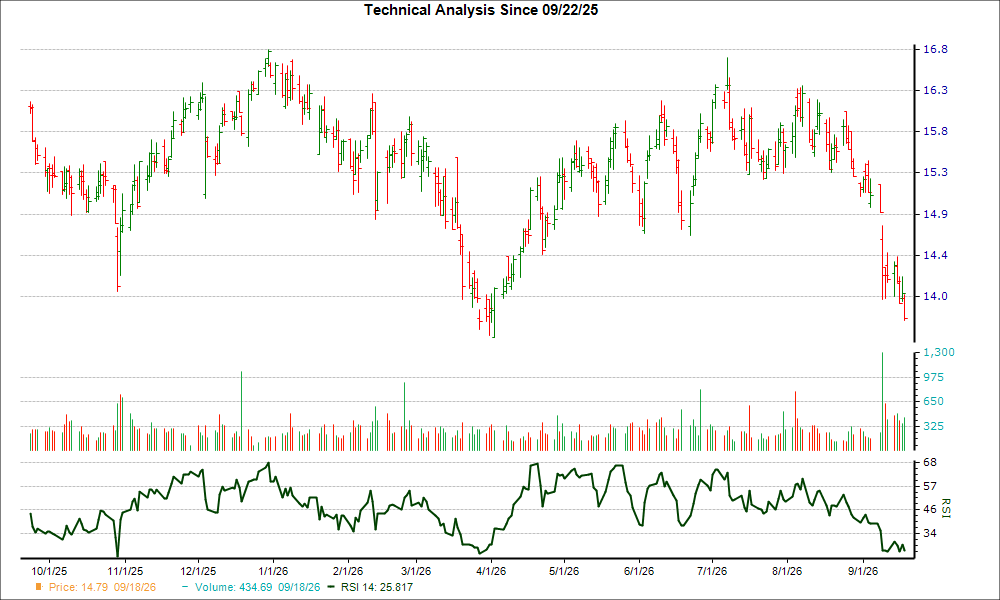Click the 16.3 price axis label
The width and height of the screenshot is (1000, 600).
click(935, 91)
